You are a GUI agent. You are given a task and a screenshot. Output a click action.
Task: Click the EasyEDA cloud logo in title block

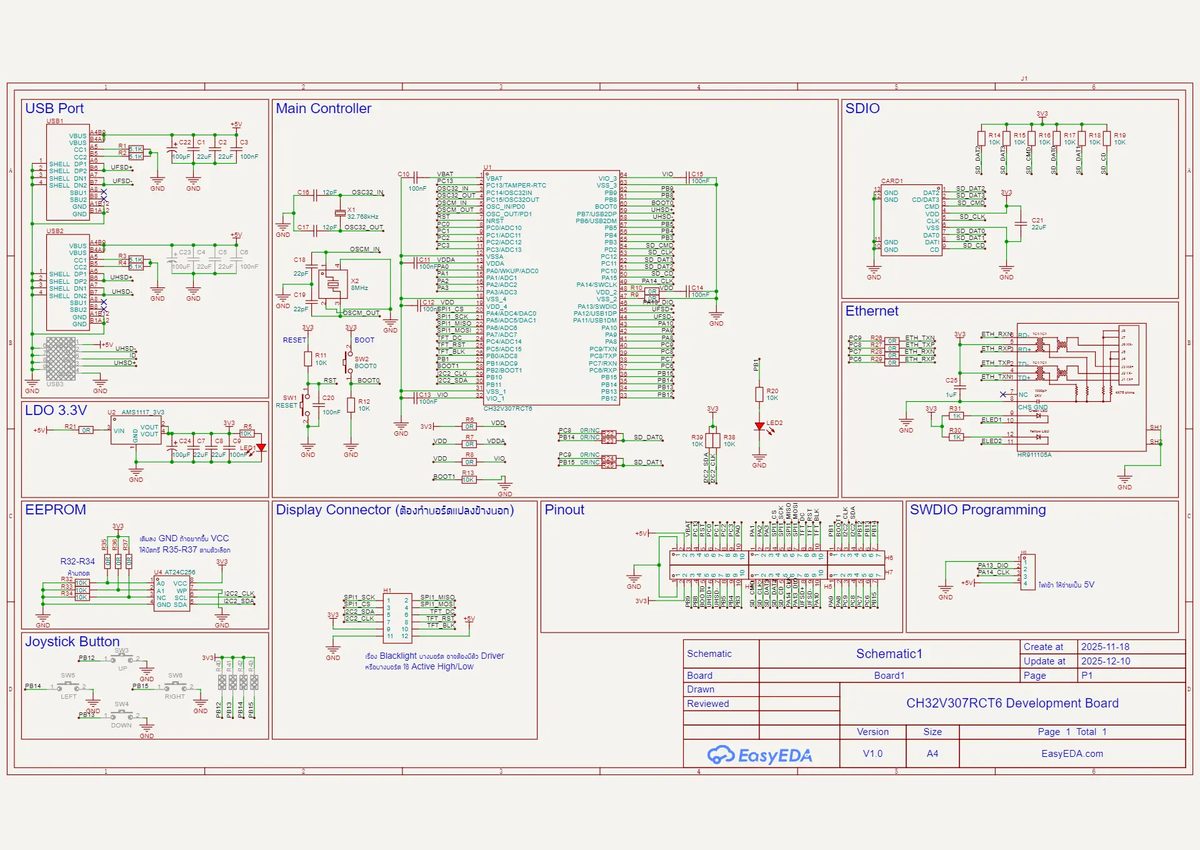(x=759, y=755)
